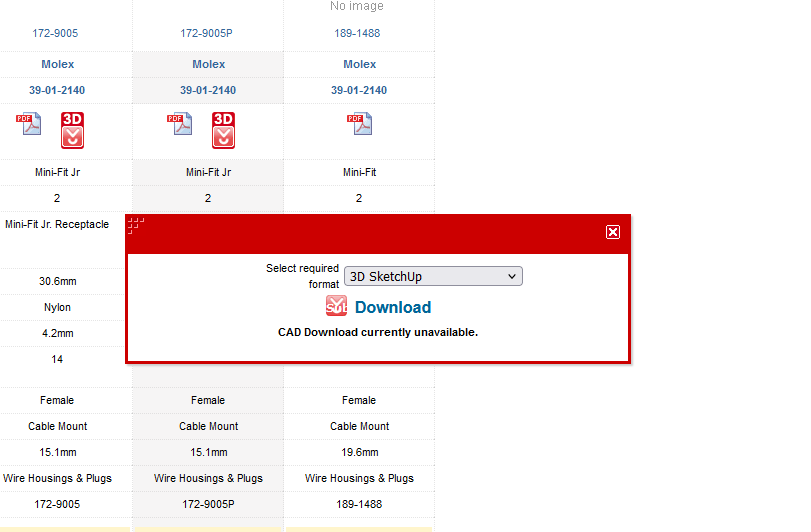Open PDF datasheet for 172-9005P column
811x532 pixels.
(179, 124)
